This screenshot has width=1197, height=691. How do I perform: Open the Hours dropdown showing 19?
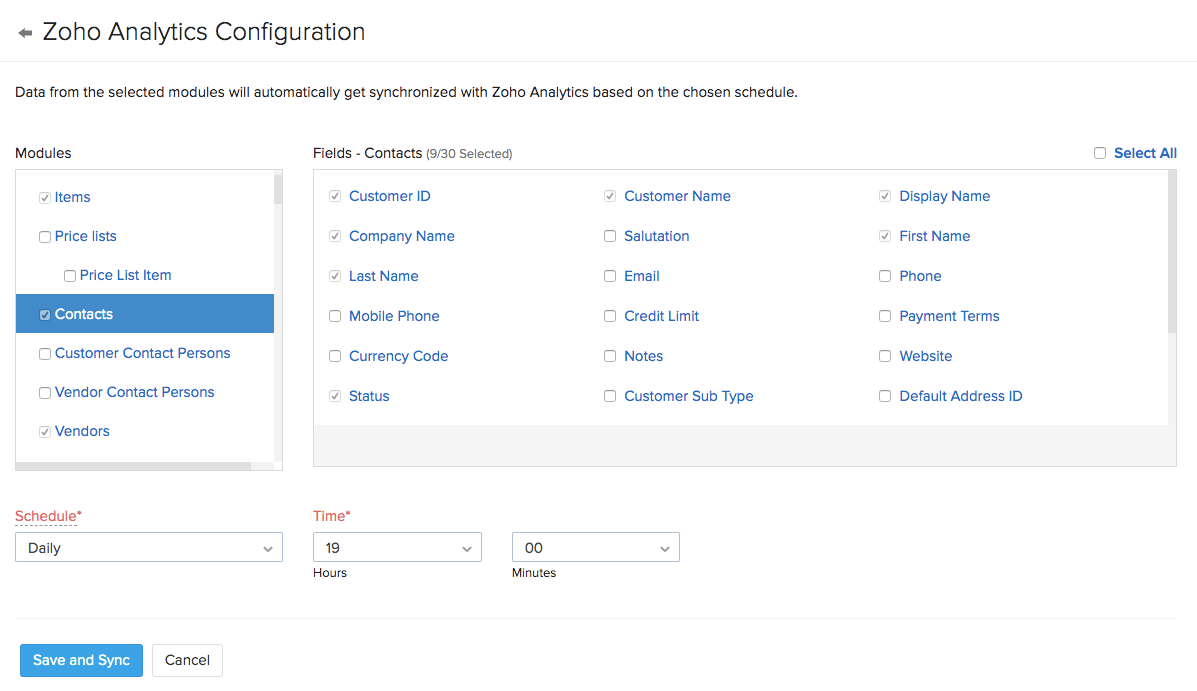point(397,547)
